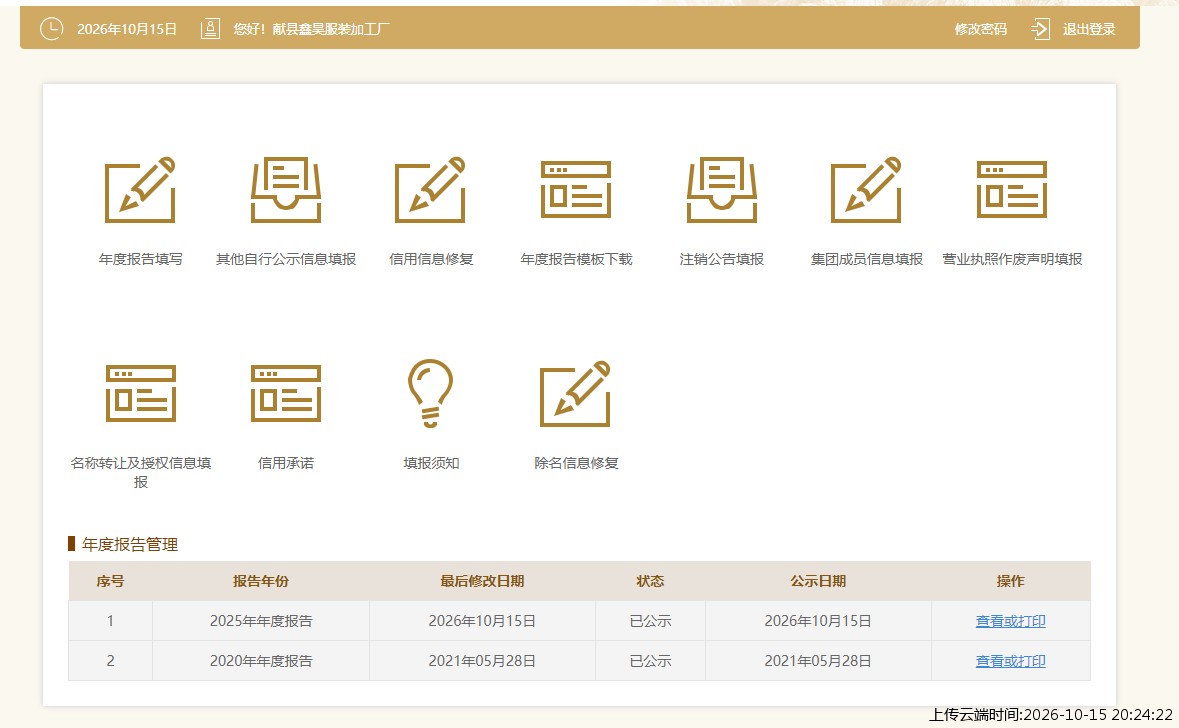
Task: Click the 已公示 status in the 2020 row
Action: point(650,661)
